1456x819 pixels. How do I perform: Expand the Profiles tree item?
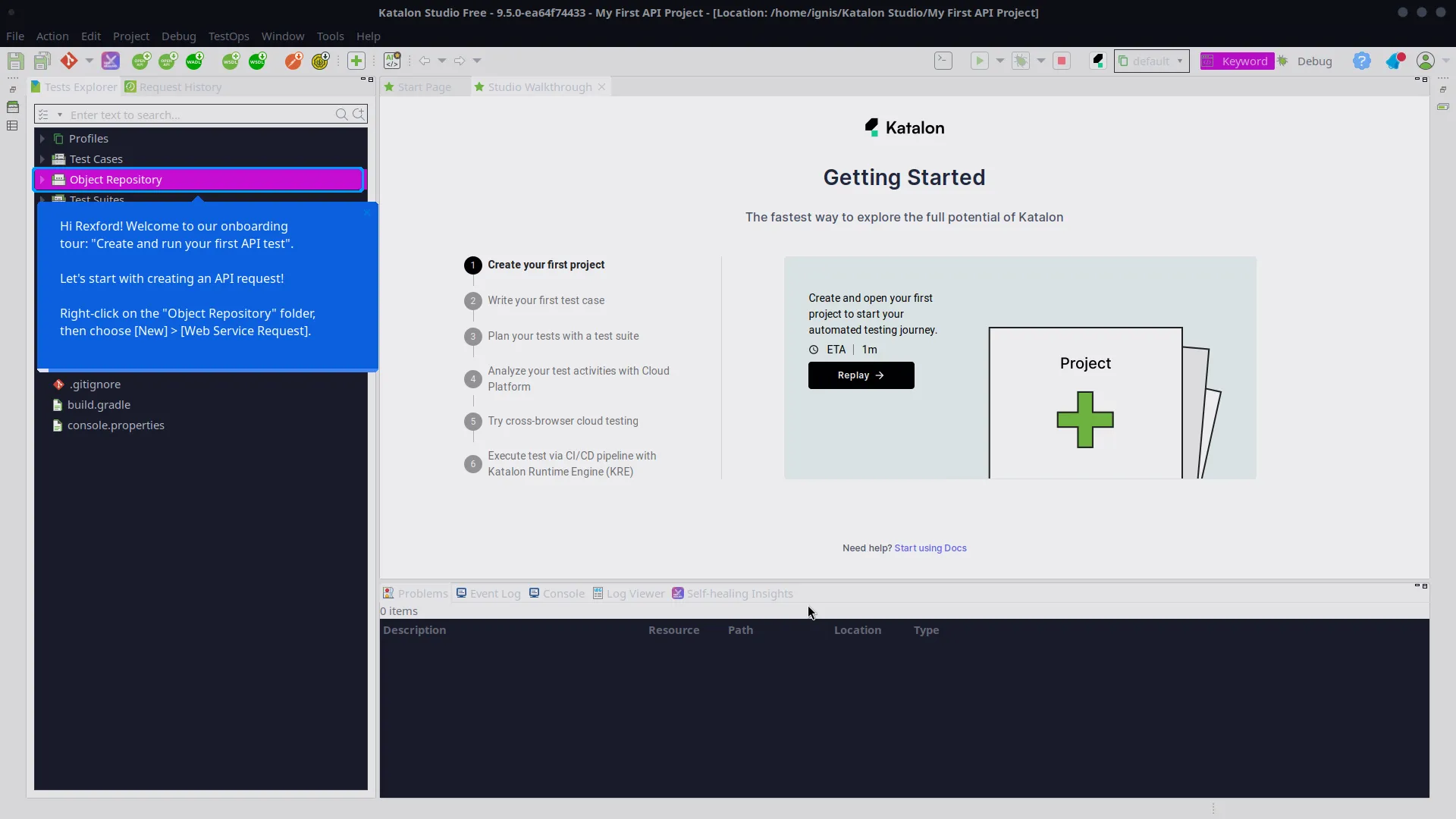tap(43, 138)
